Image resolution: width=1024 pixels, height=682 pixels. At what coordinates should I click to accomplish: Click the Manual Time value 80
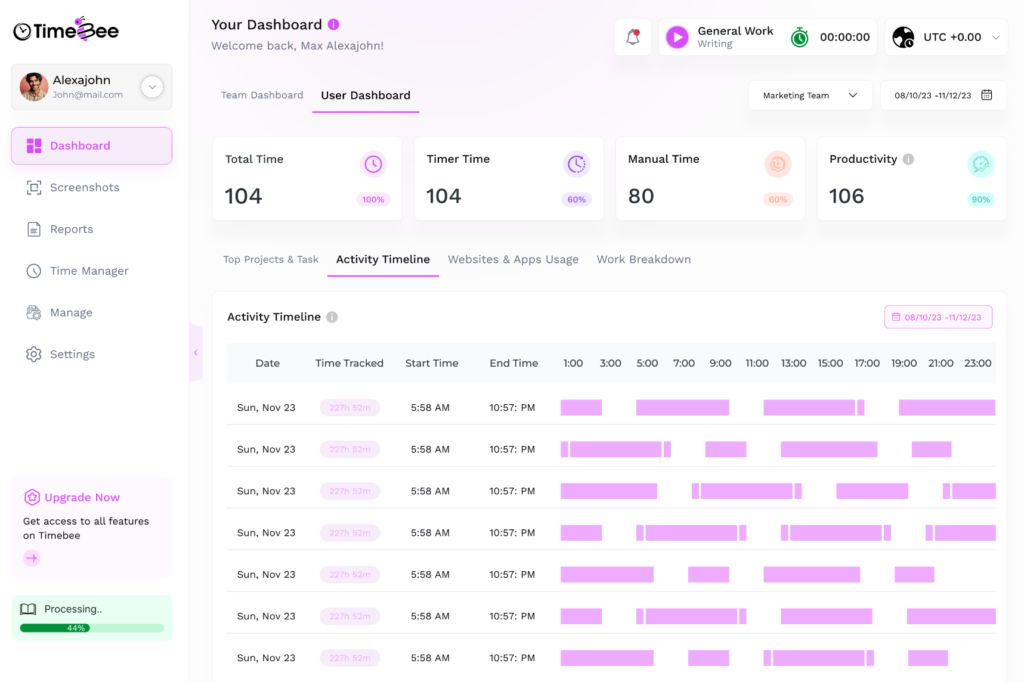coord(641,196)
